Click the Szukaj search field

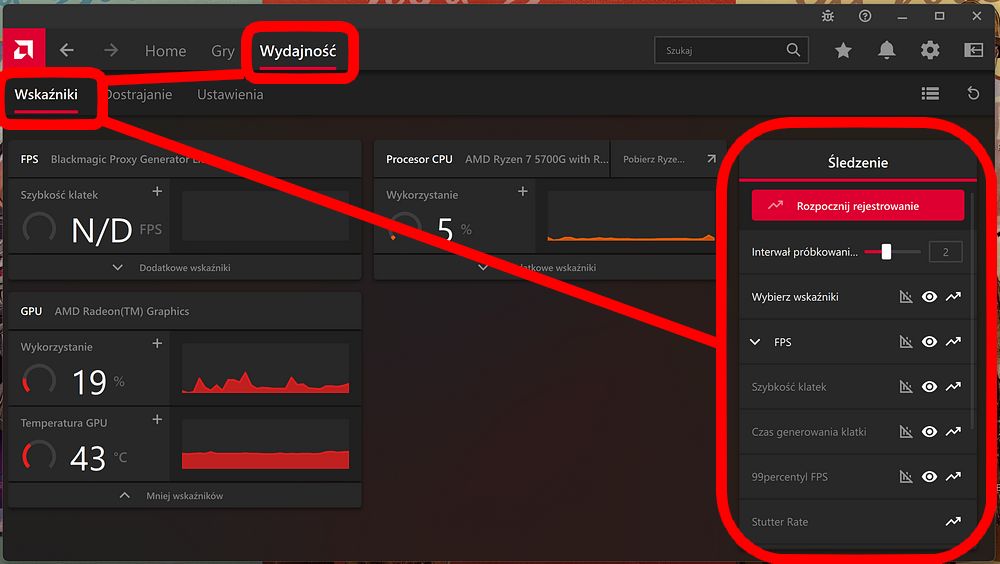coord(732,50)
